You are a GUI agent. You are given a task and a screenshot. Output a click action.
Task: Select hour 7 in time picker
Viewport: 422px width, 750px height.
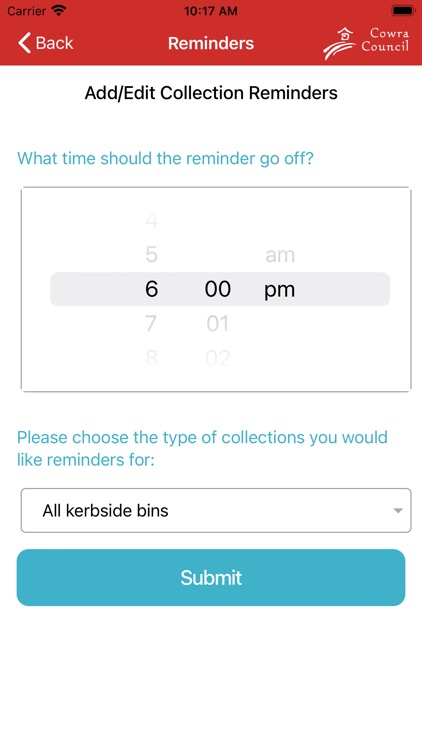[151, 324]
